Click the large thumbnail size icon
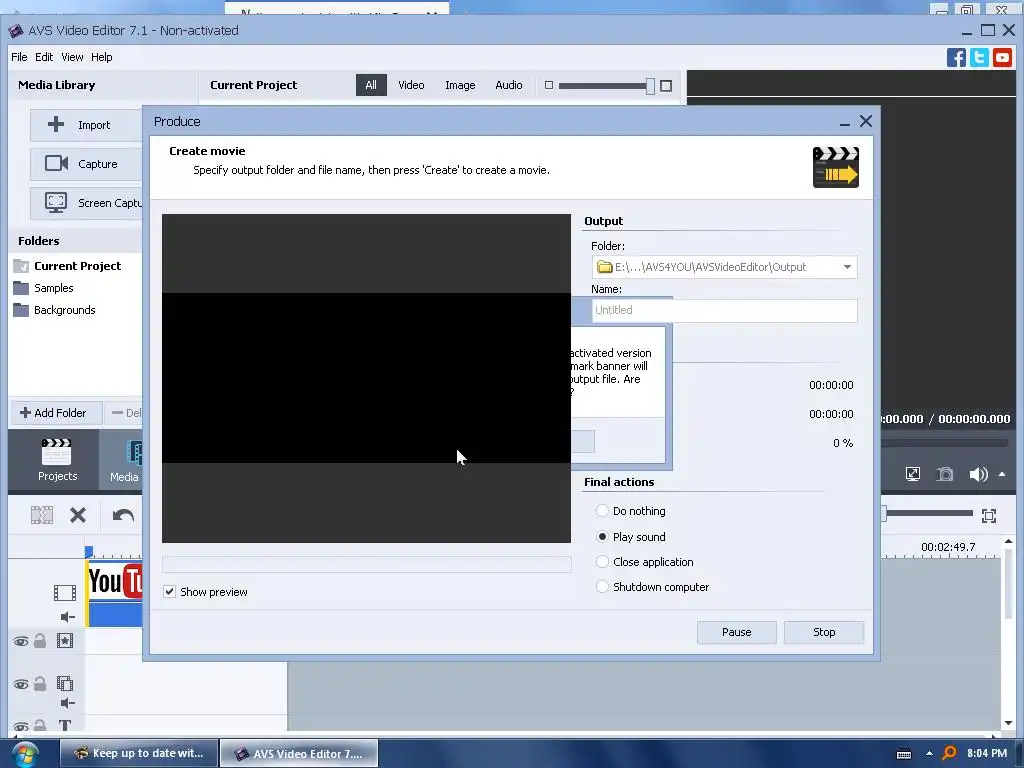This screenshot has width=1024, height=768. (666, 86)
